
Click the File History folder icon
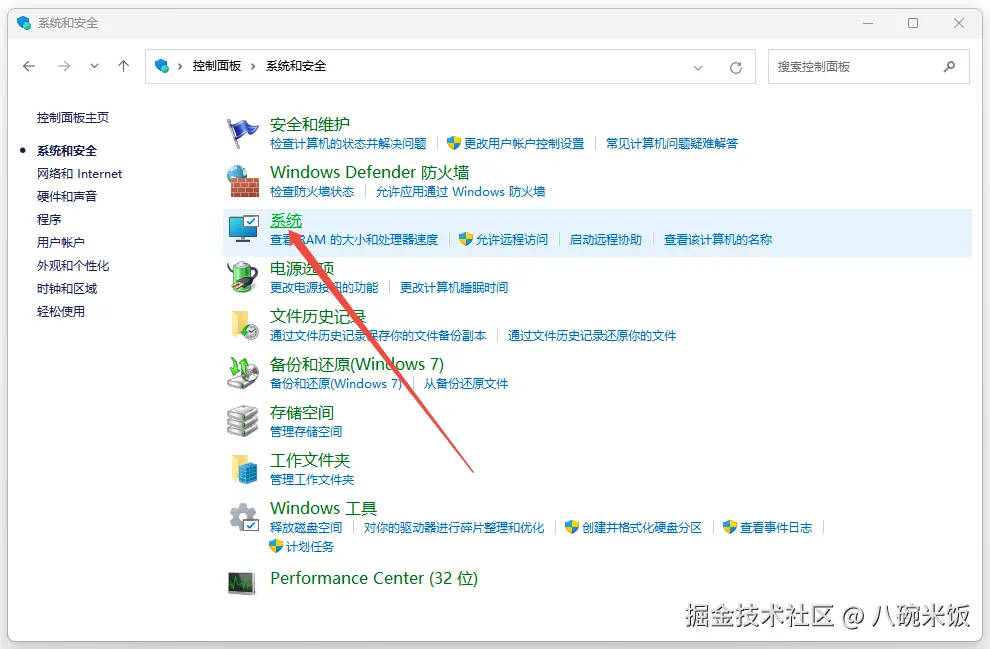tap(244, 324)
